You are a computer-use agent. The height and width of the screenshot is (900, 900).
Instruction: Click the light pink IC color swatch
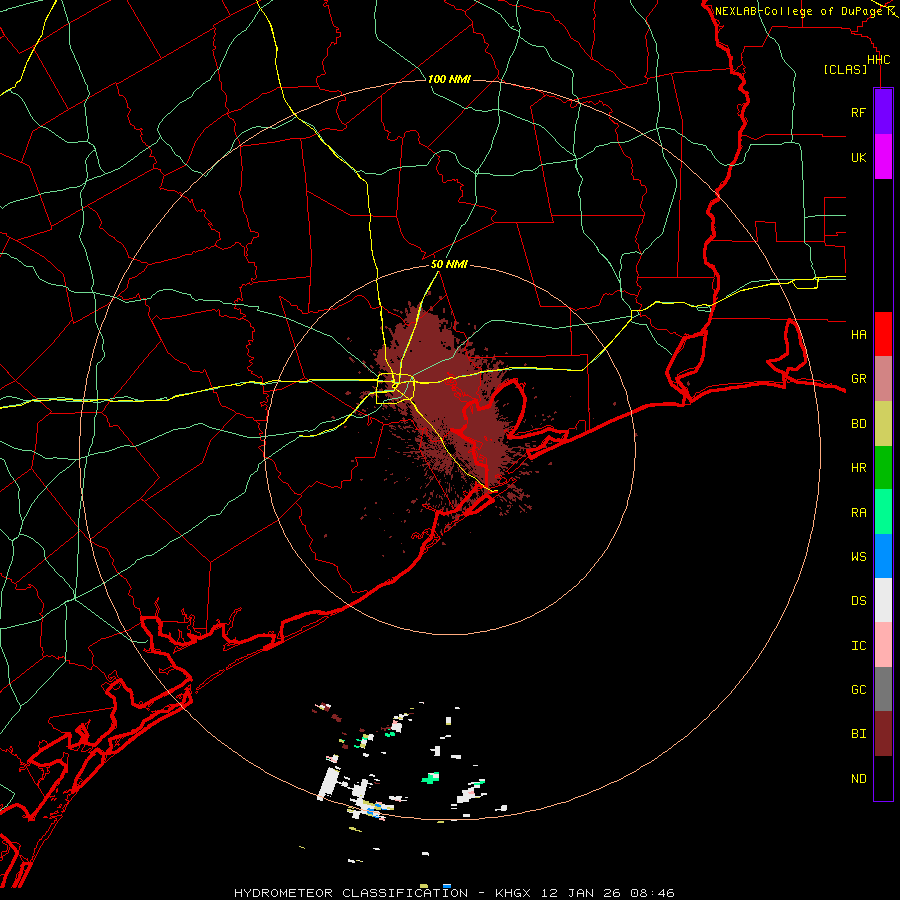[x=883, y=645]
